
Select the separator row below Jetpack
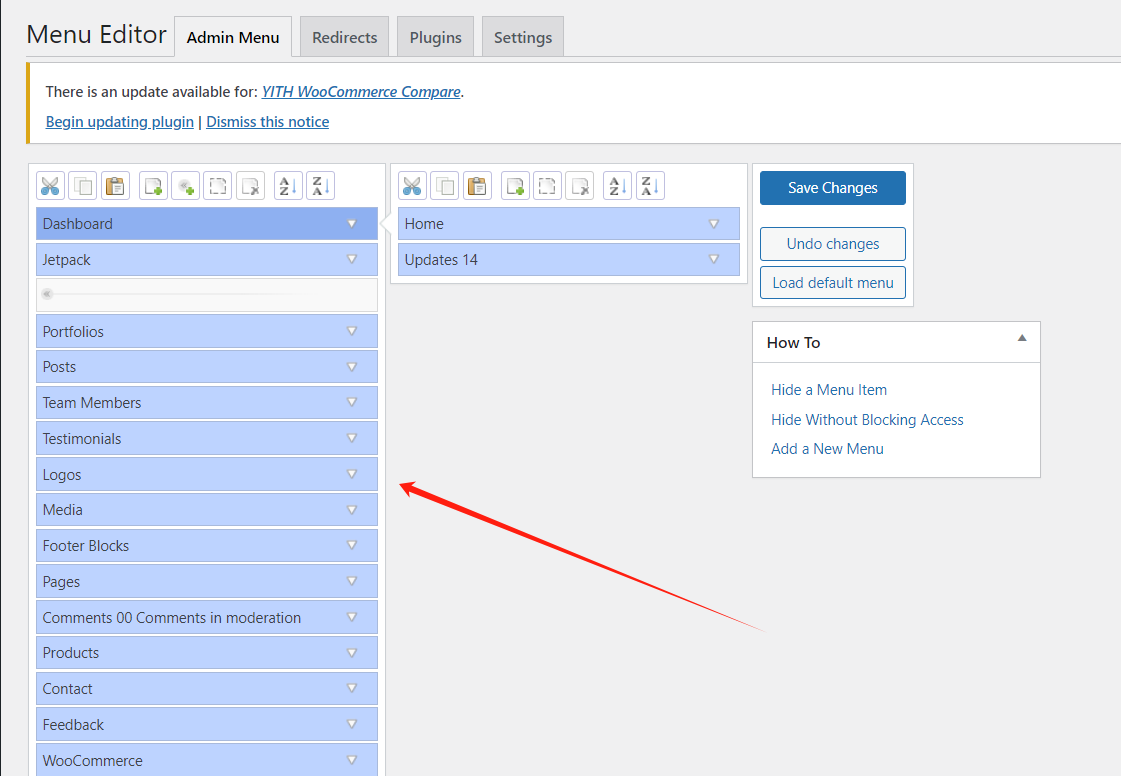coord(207,295)
